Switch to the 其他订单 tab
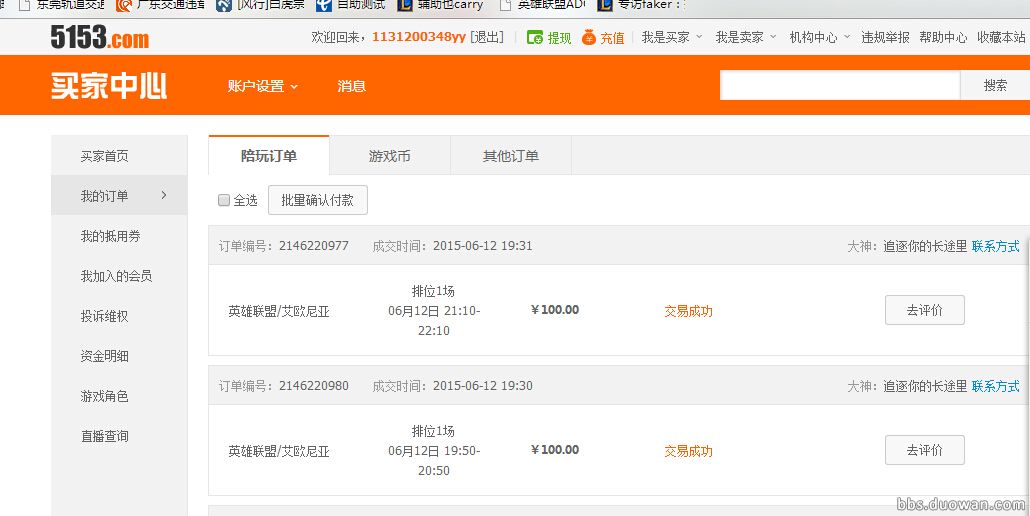Screen dimensions: 1030x516 510,156
